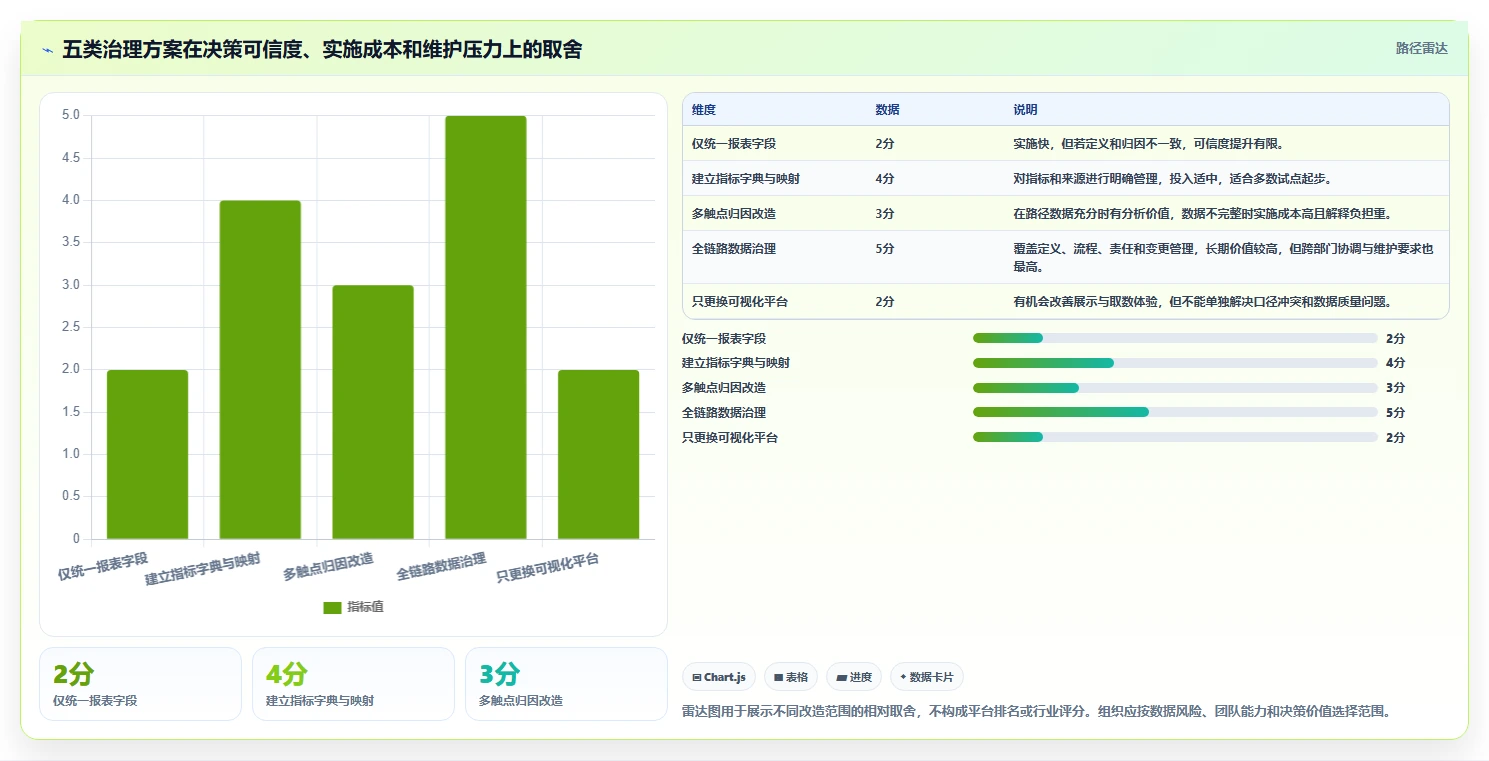Image resolution: width=1489 pixels, height=761 pixels.
Task: Click the 数据 column header in the table
Action: [x=887, y=110]
